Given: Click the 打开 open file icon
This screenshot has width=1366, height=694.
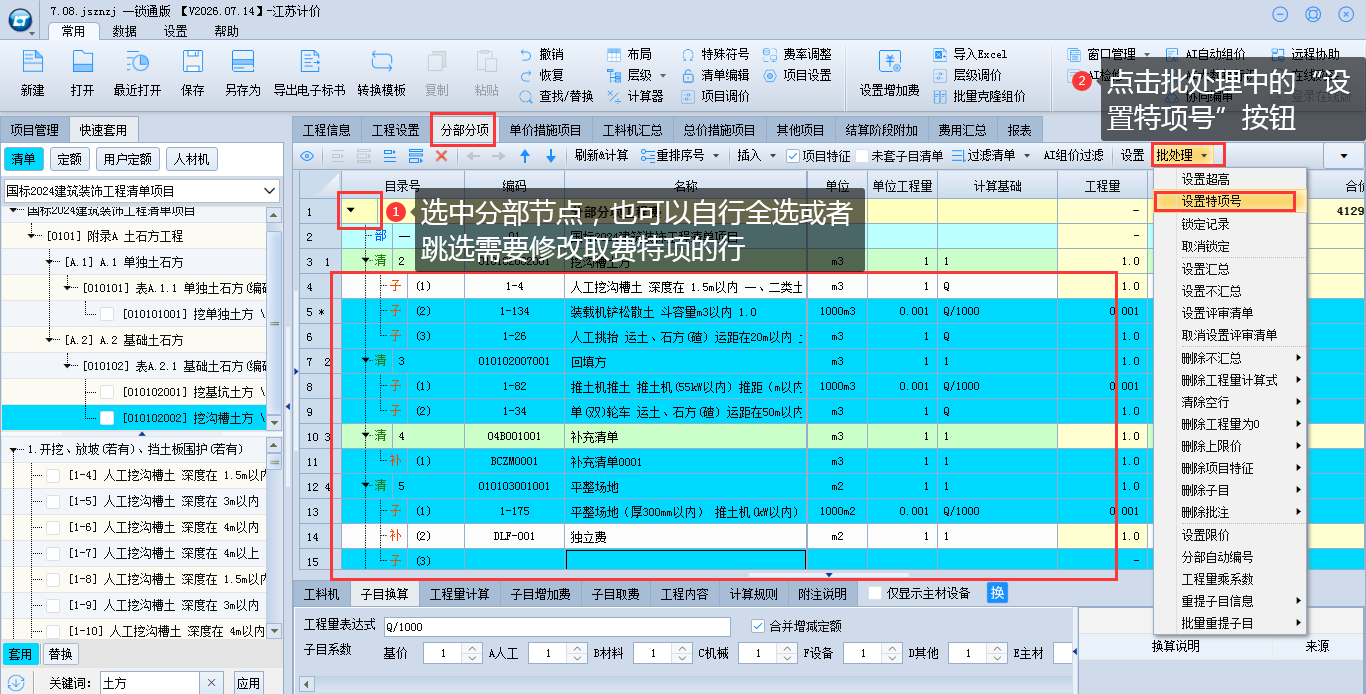Looking at the screenshot, I should pyautogui.click(x=82, y=62).
